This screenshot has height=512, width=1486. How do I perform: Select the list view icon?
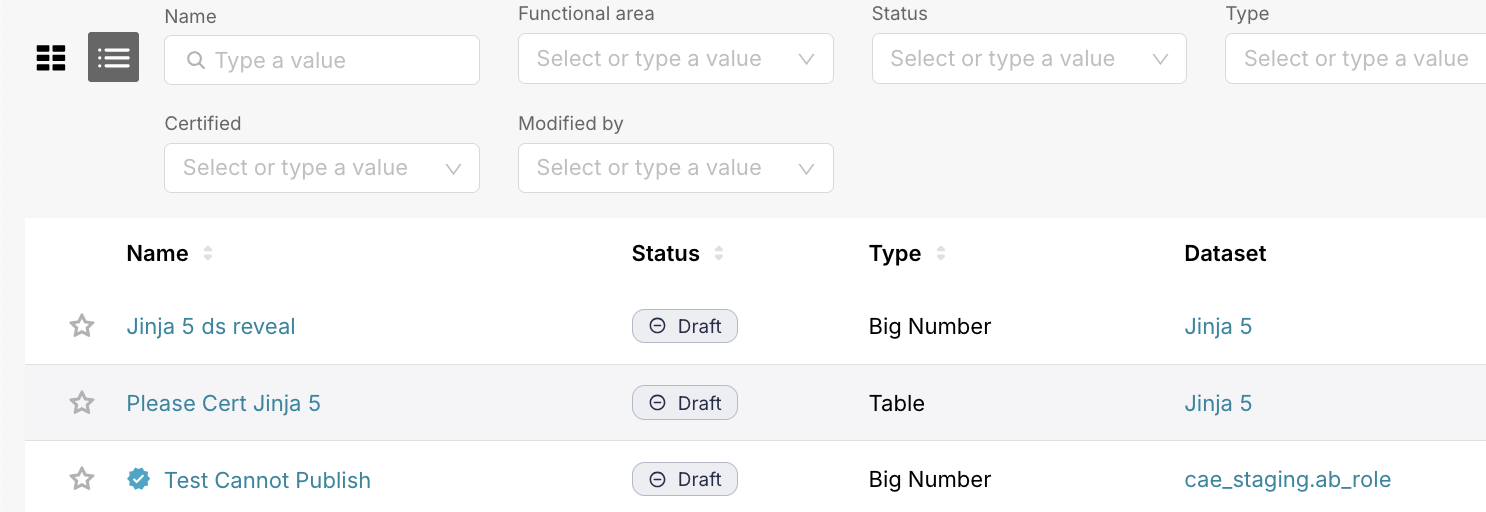coord(113,57)
